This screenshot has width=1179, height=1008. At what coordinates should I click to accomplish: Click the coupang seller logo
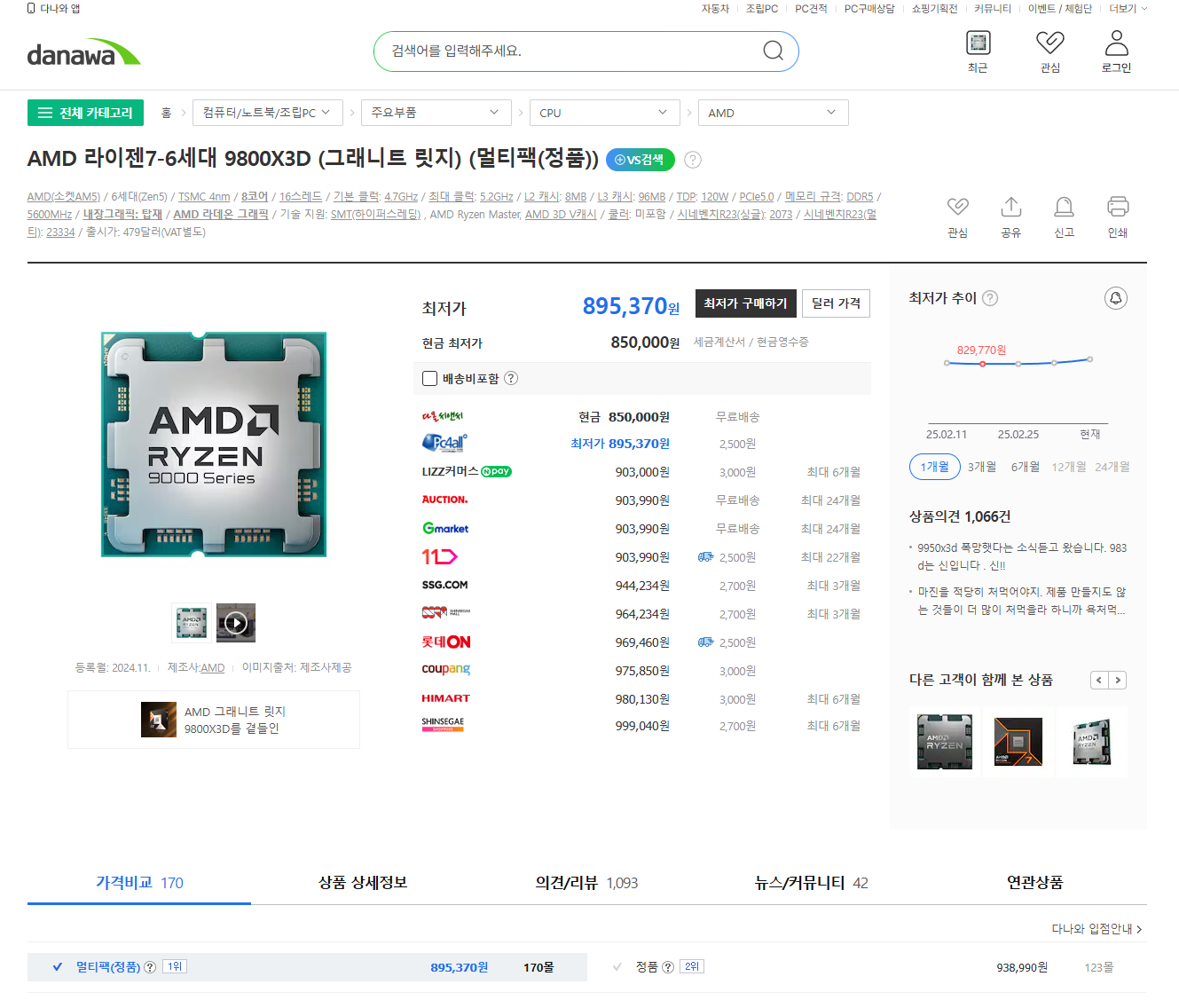pos(446,669)
